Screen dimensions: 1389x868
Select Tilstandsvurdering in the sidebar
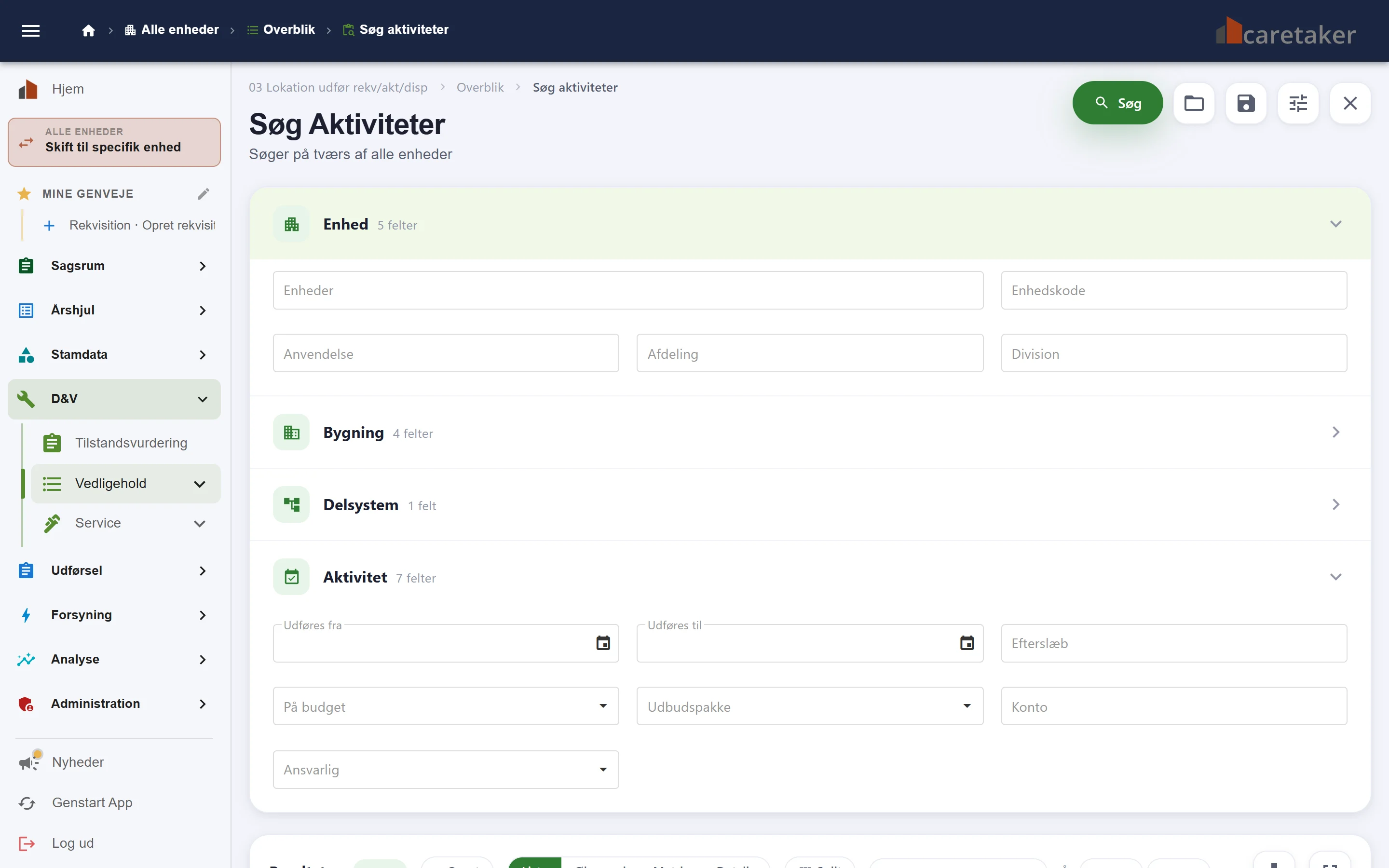pos(125,443)
